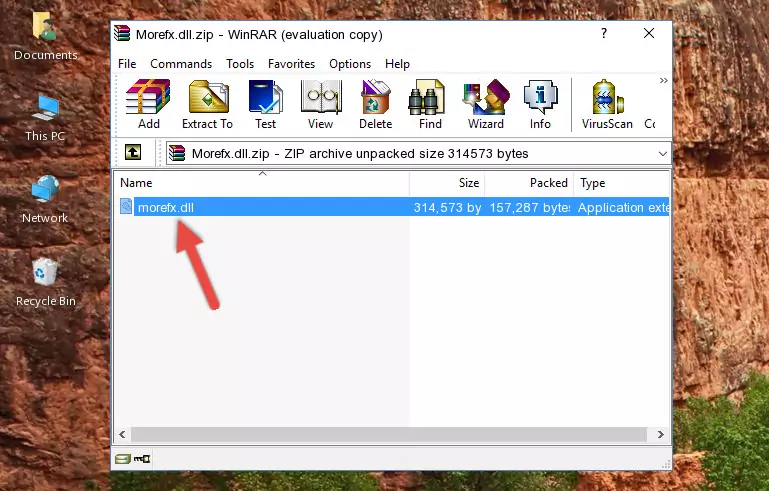Click the Application extension type cell
Screen dimensions: 769x491
pos(623,207)
